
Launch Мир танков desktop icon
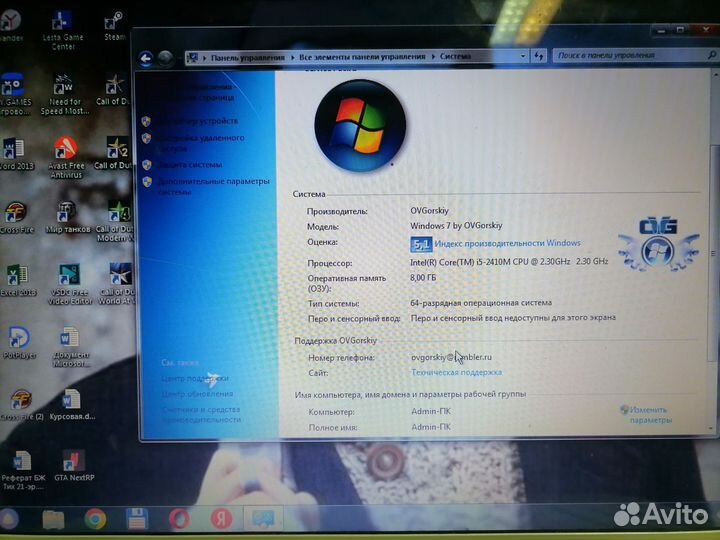point(66,214)
